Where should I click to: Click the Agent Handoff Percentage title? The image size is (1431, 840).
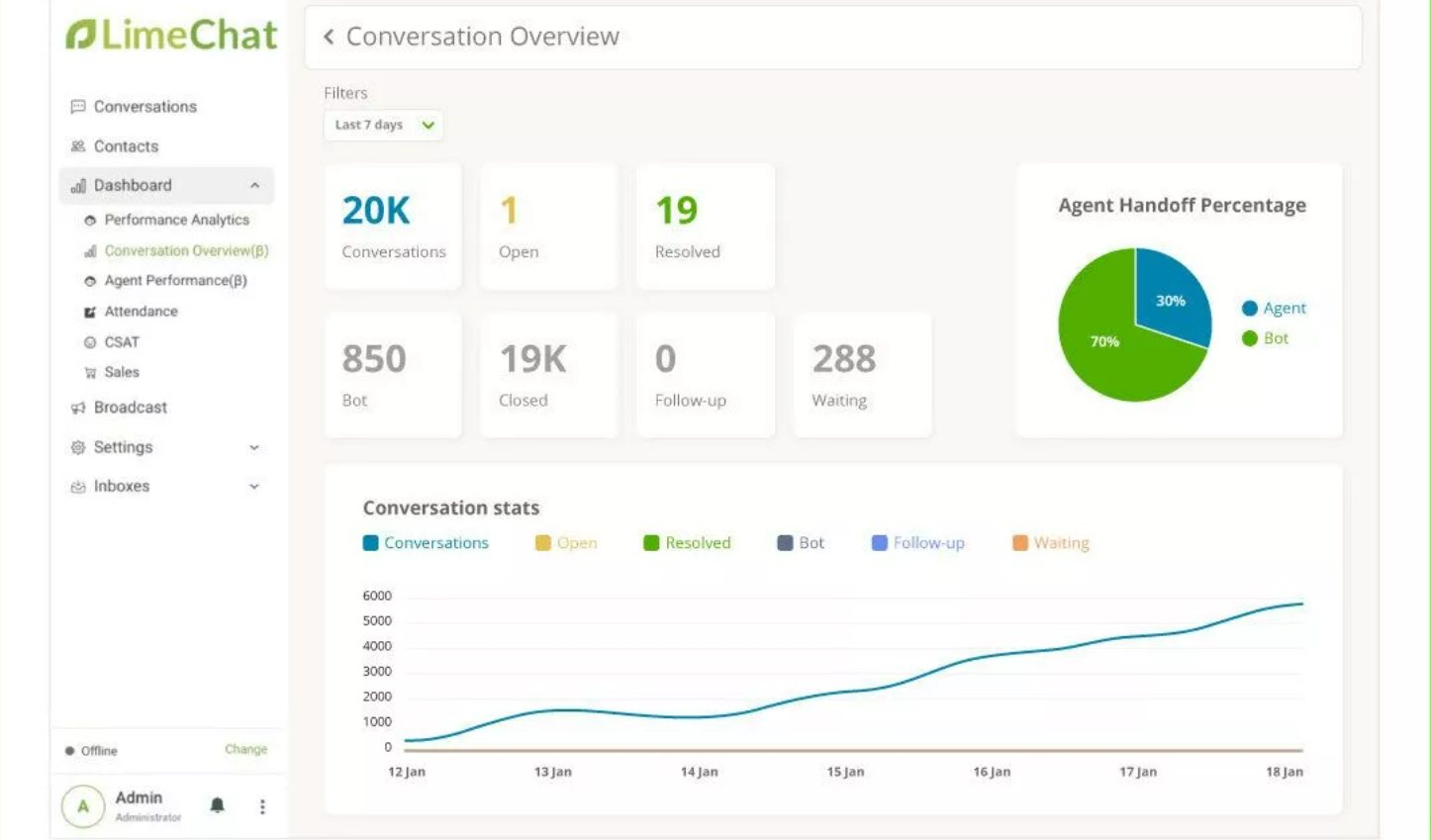click(x=1182, y=205)
